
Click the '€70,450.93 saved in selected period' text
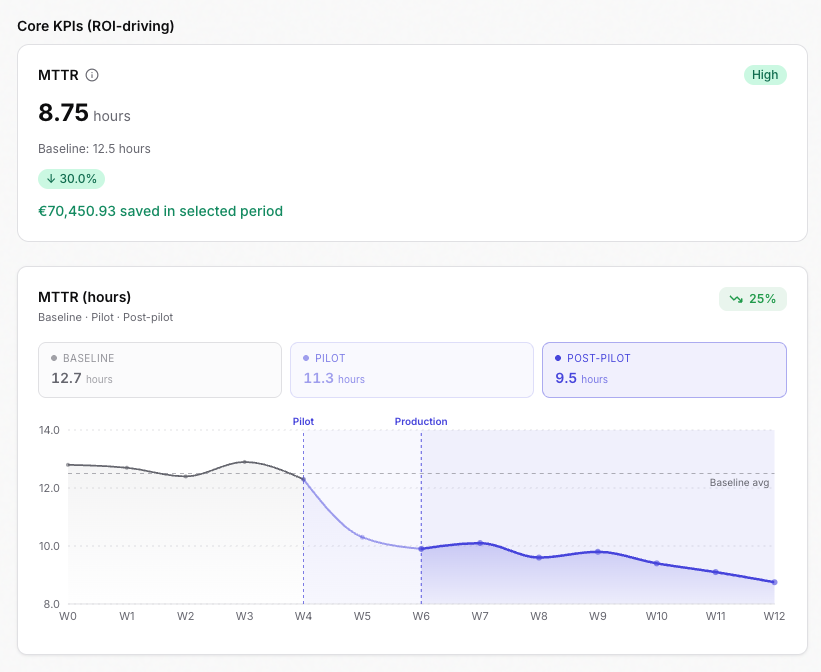click(160, 211)
